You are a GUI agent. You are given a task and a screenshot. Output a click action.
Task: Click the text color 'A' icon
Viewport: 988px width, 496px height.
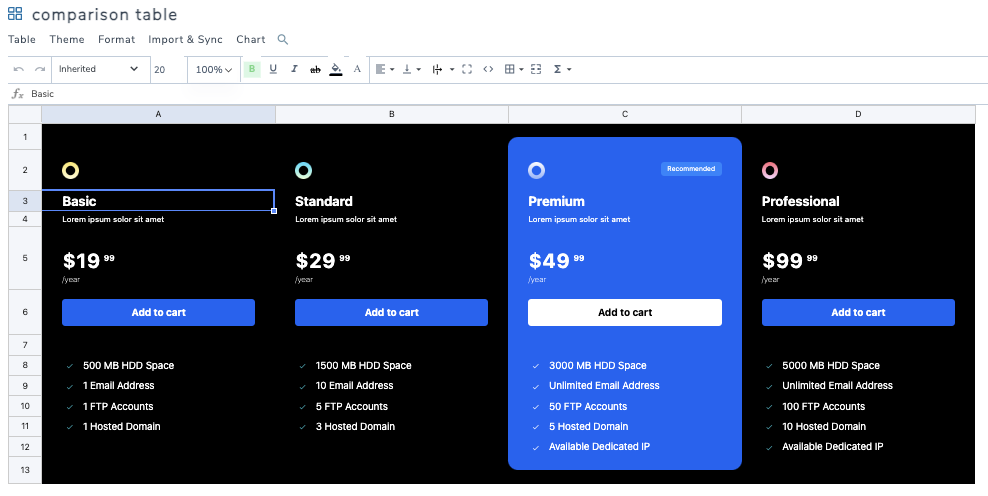point(357,69)
